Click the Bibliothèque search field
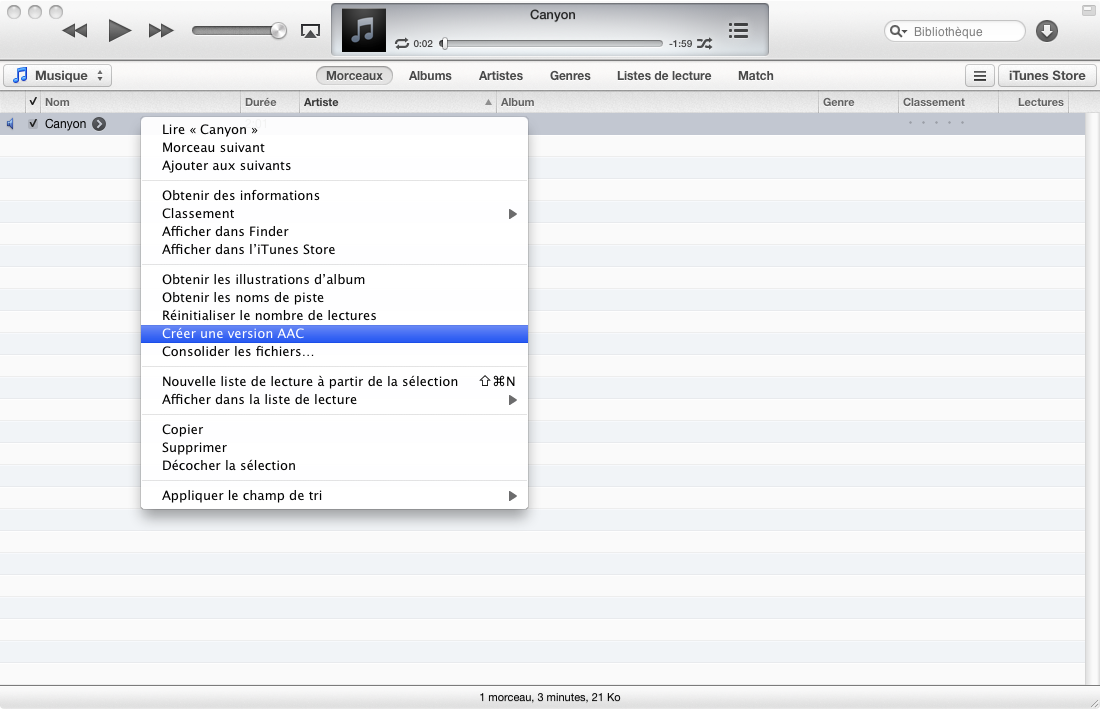The image size is (1100, 709). point(955,32)
